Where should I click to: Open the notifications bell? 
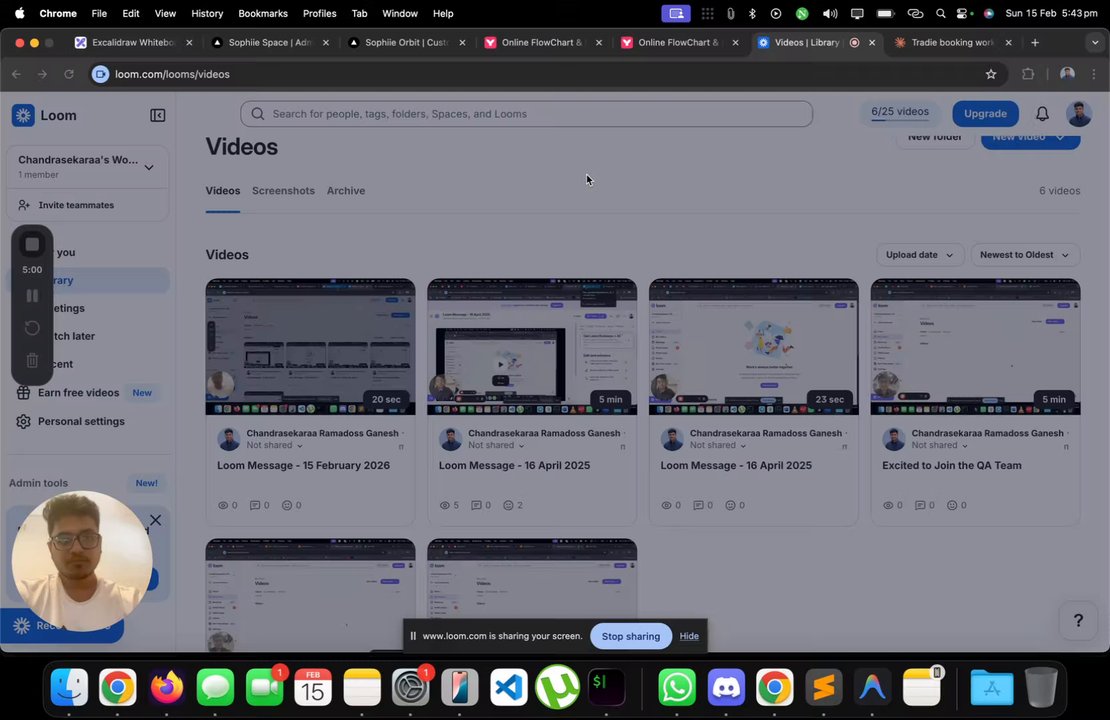1042,113
